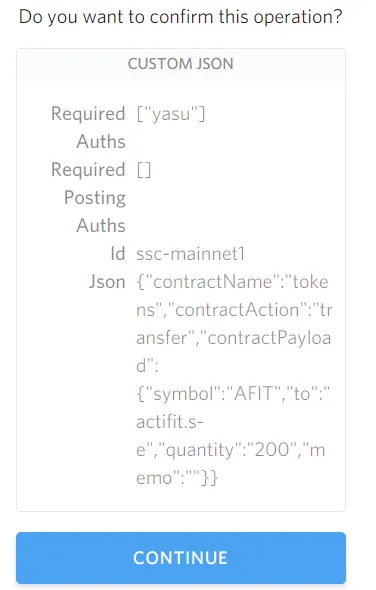
Task: Click the CUSTOM JSON header bar
Action: 181,64
